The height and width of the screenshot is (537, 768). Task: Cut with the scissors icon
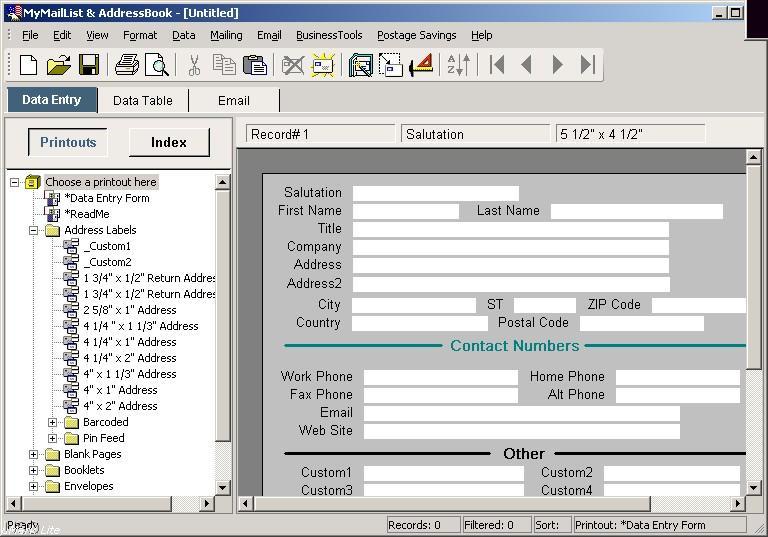pyautogui.click(x=194, y=65)
